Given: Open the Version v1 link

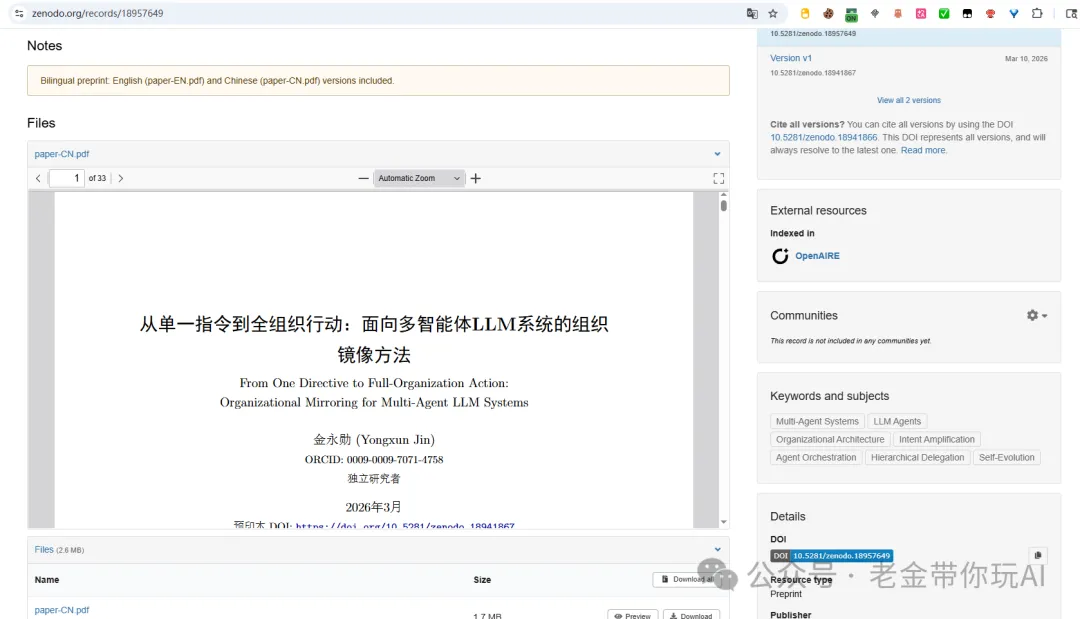Looking at the screenshot, I should coord(791,59).
